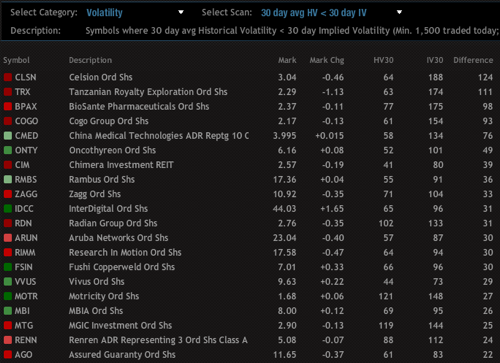Select the MOTR symbol
Viewport: 500px width, 363px height.
pyautogui.click(x=26, y=296)
